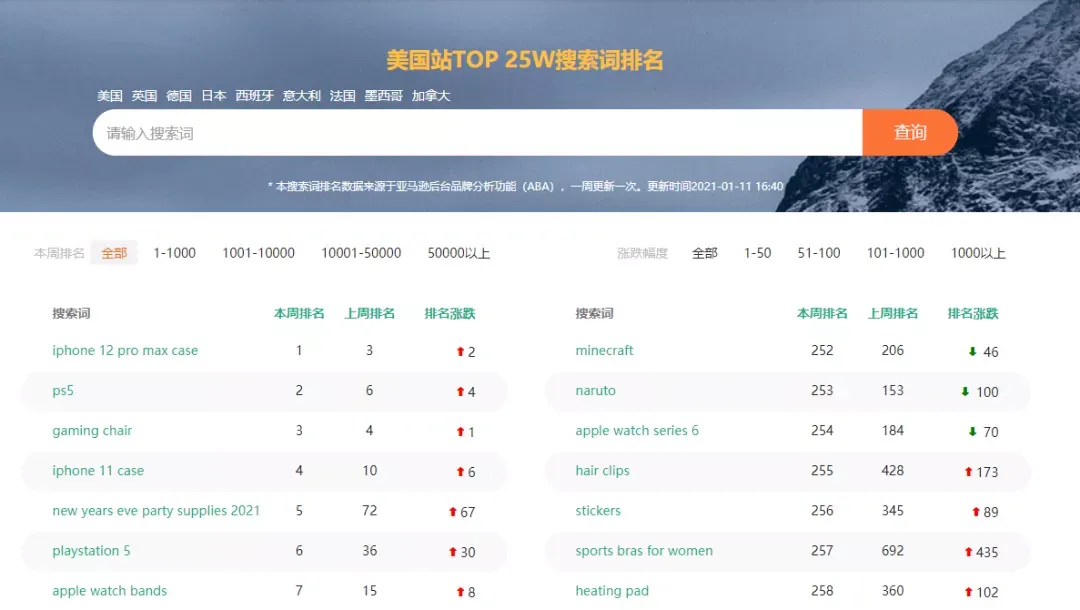1080x610 pixels.
Task: Open the iphone 11 case keyword
Action: click(98, 470)
